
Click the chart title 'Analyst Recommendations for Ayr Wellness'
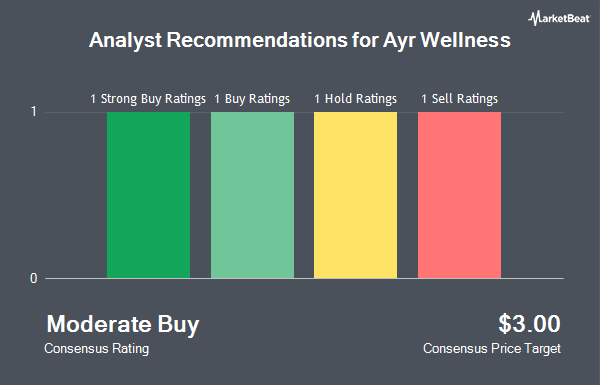point(300,40)
